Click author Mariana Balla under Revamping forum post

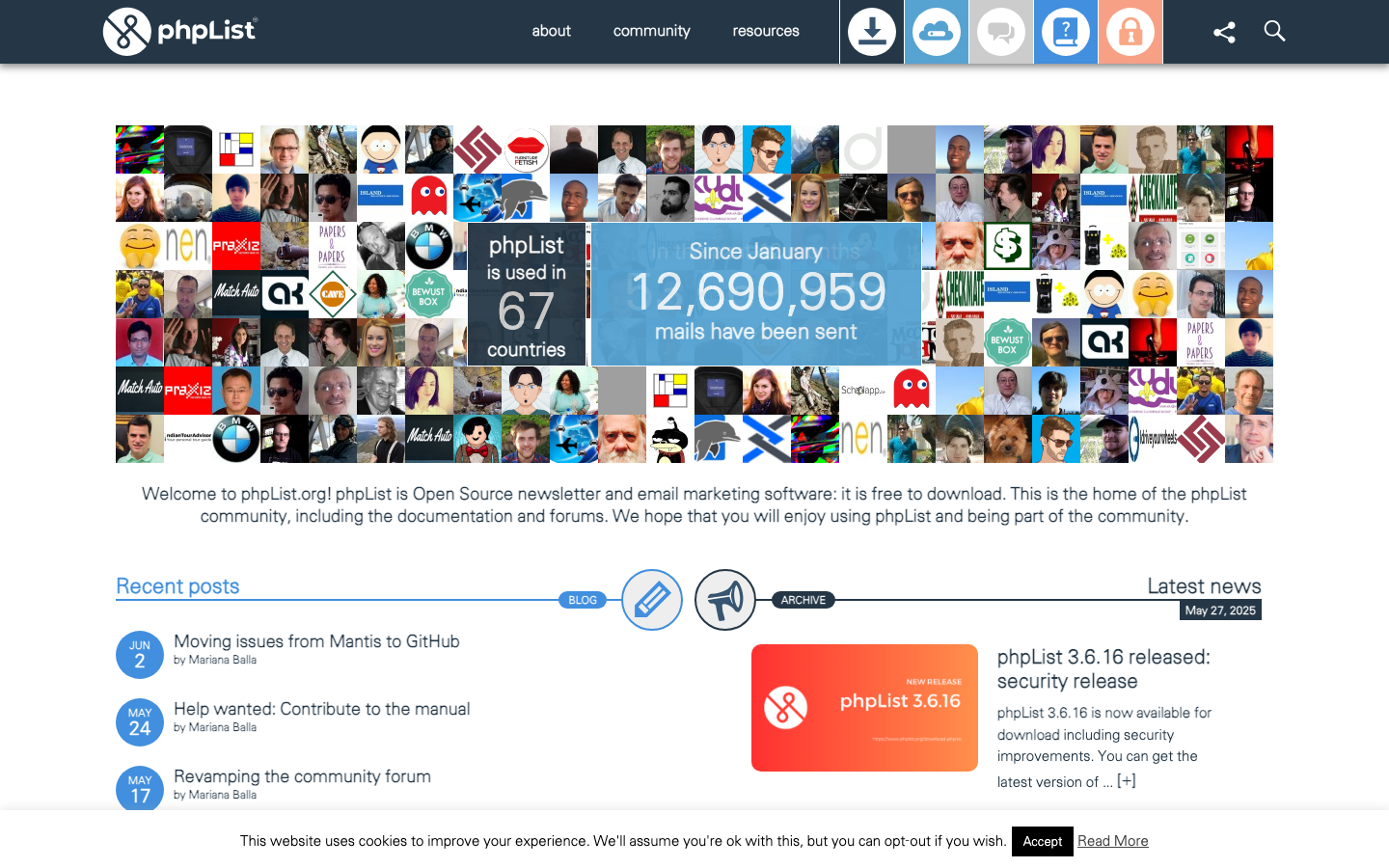coord(223,795)
